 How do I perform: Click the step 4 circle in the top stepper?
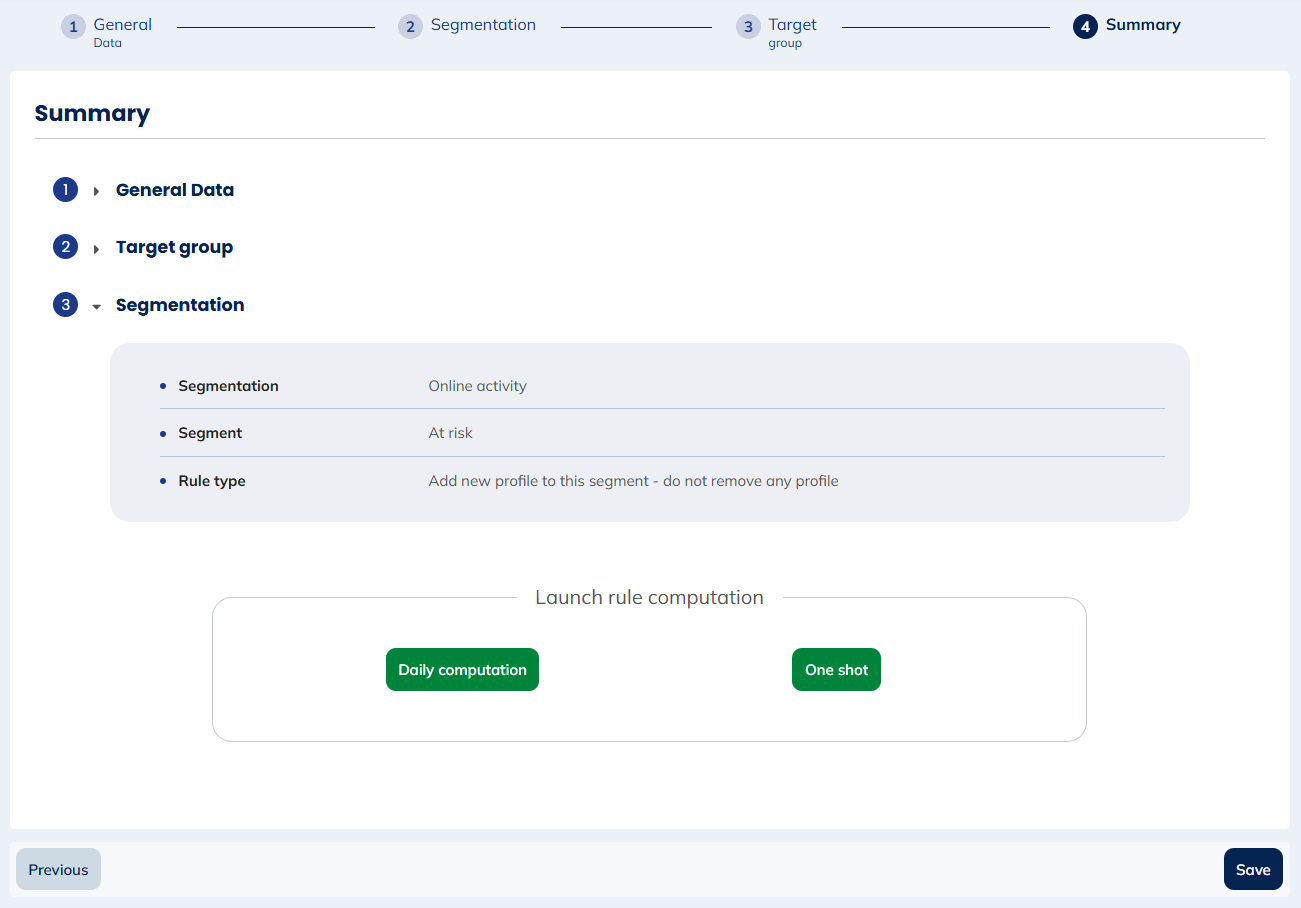[1085, 27]
